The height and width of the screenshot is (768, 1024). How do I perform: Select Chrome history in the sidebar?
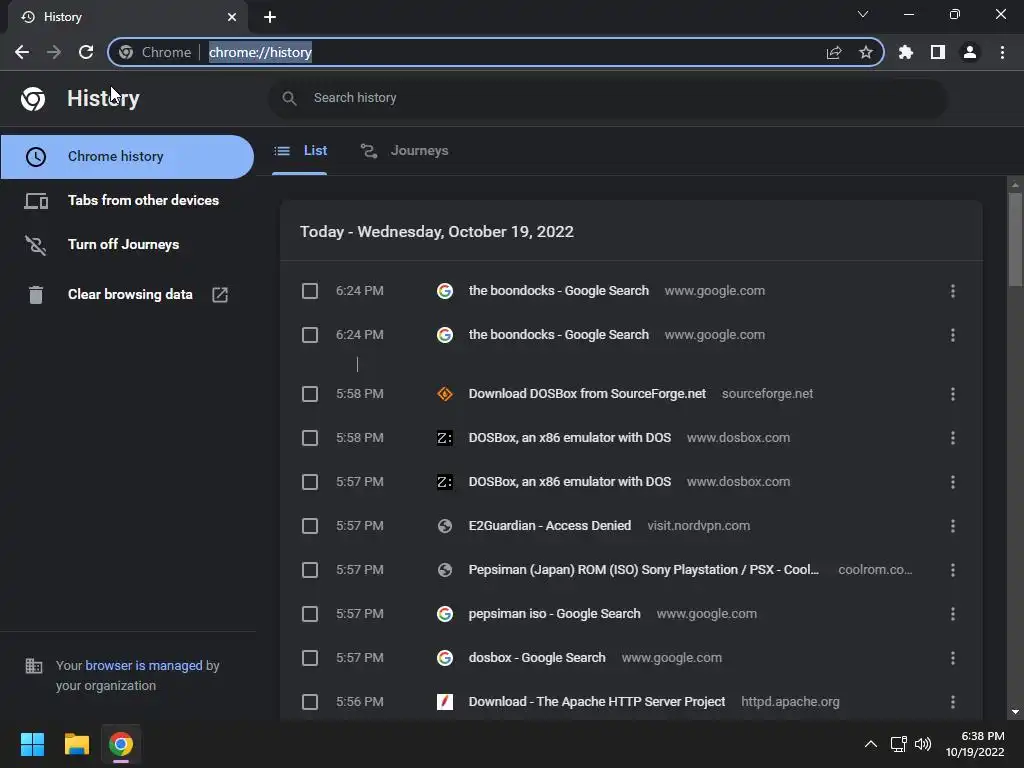click(127, 157)
